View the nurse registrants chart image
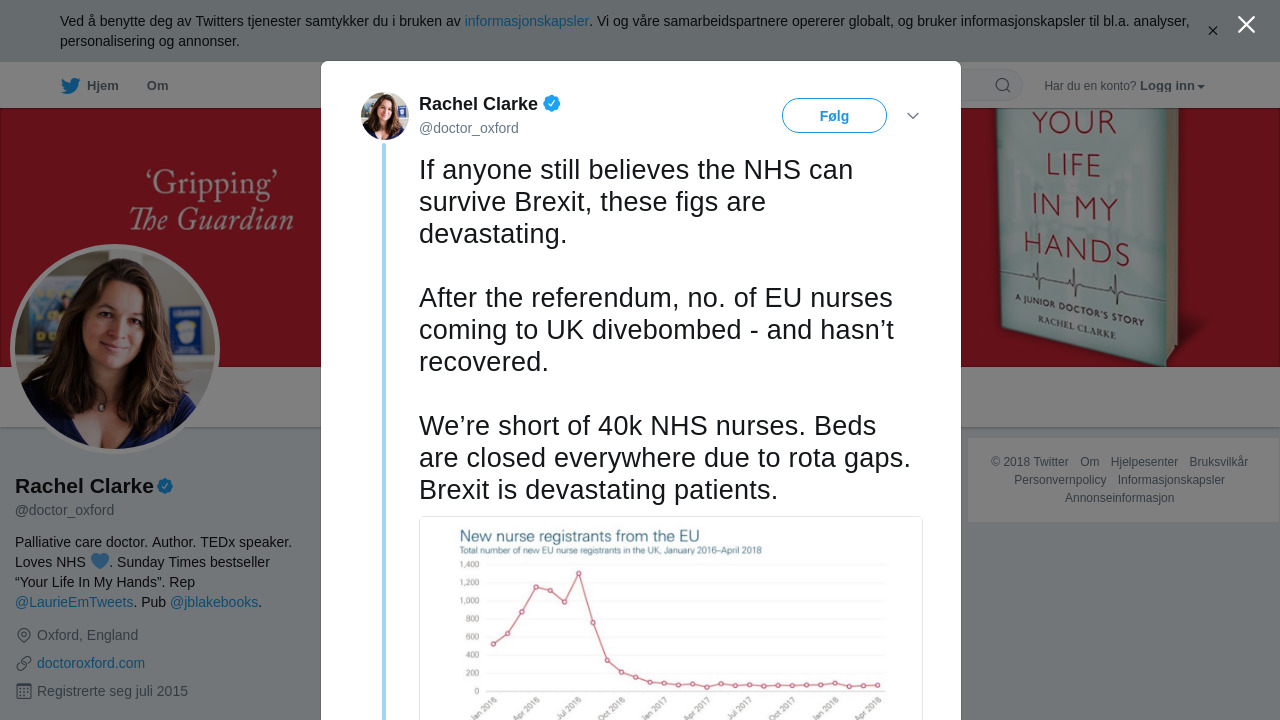The height and width of the screenshot is (720, 1280). click(671, 618)
